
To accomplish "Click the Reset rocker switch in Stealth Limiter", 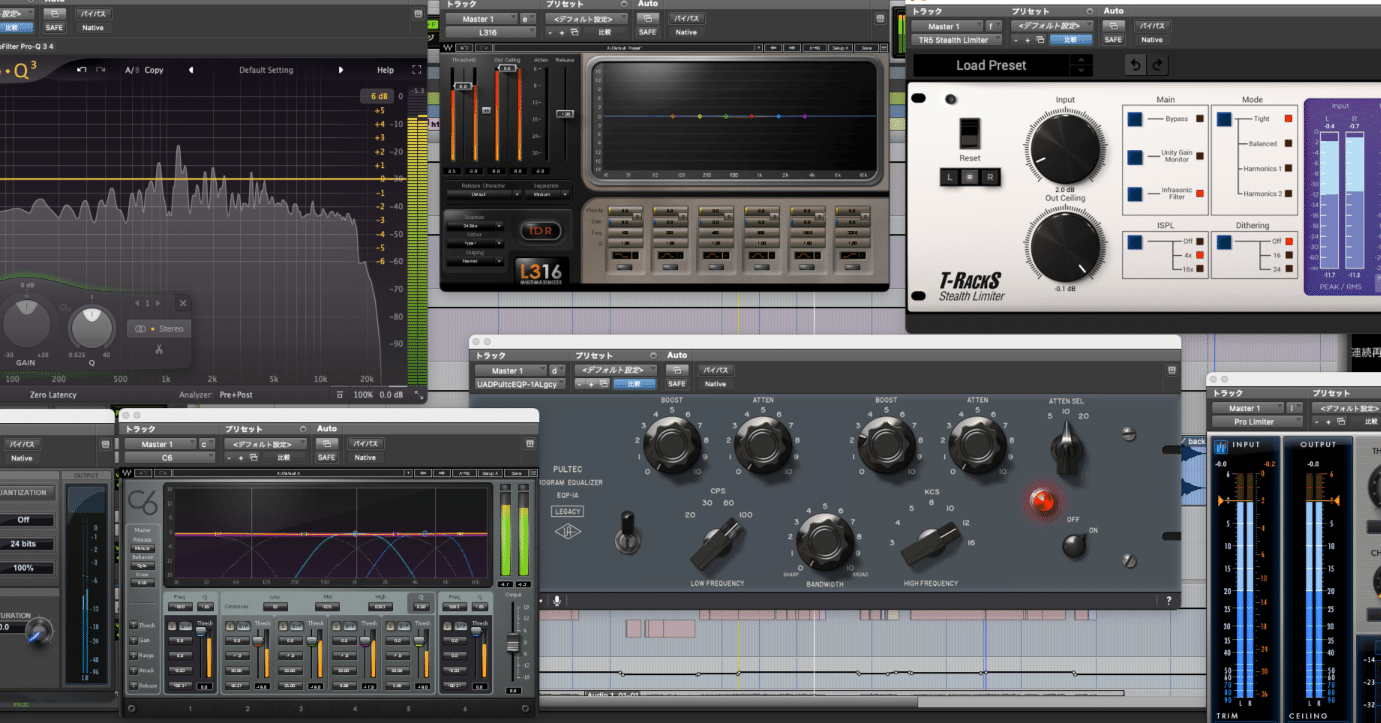I will coord(969,134).
